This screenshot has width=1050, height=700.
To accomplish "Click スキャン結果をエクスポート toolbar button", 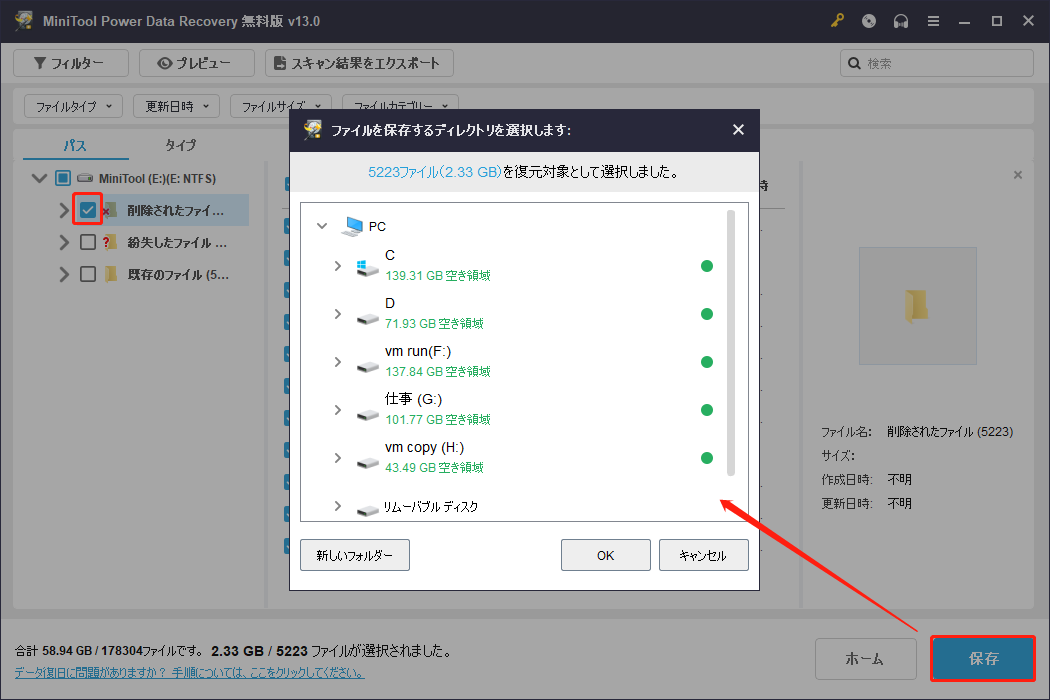I will point(360,63).
